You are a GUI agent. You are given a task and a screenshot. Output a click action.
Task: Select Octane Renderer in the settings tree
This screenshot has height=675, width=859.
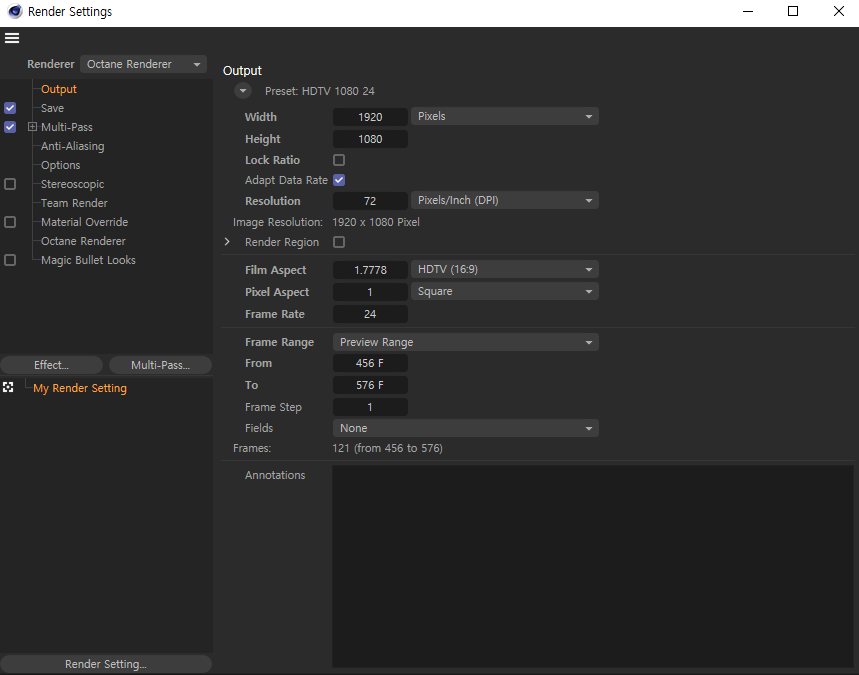(83, 241)
